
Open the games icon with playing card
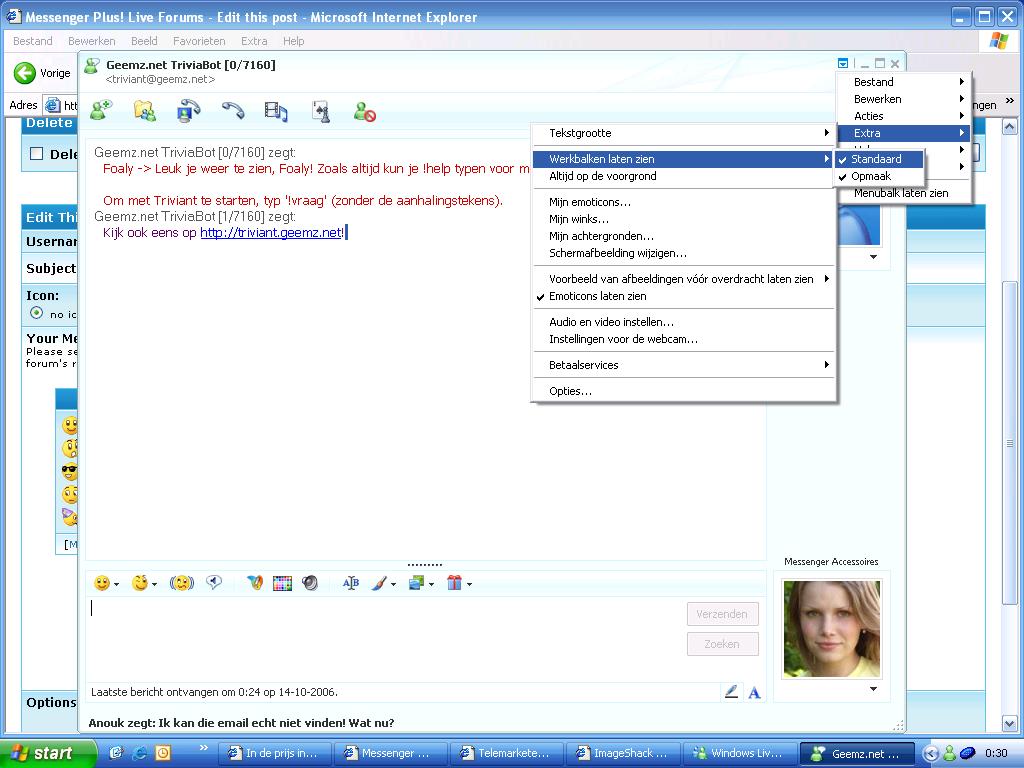pos(321,111)
